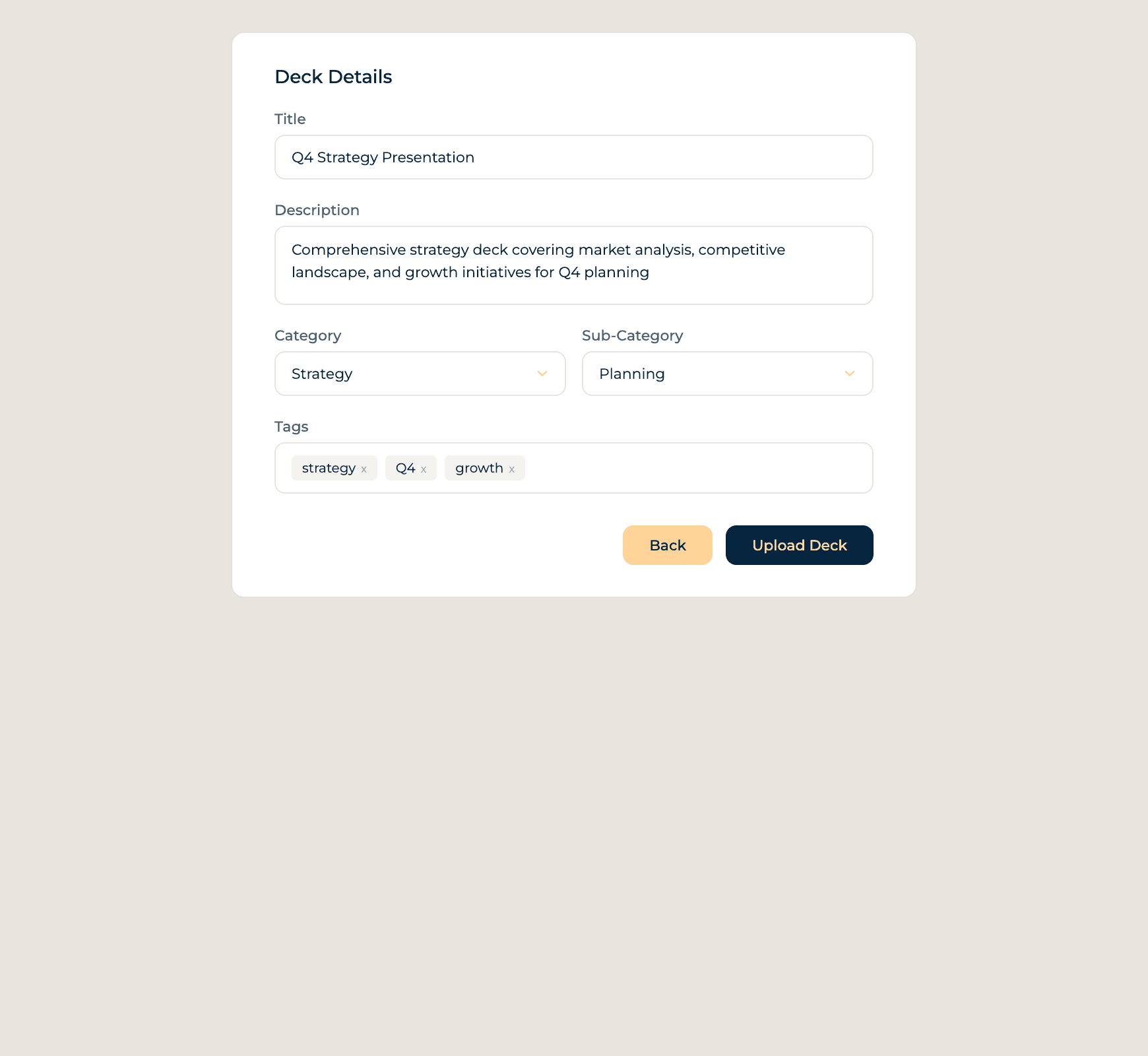Select the strategy tag chip text
1148x1056 pixels.
coord(329,468)
